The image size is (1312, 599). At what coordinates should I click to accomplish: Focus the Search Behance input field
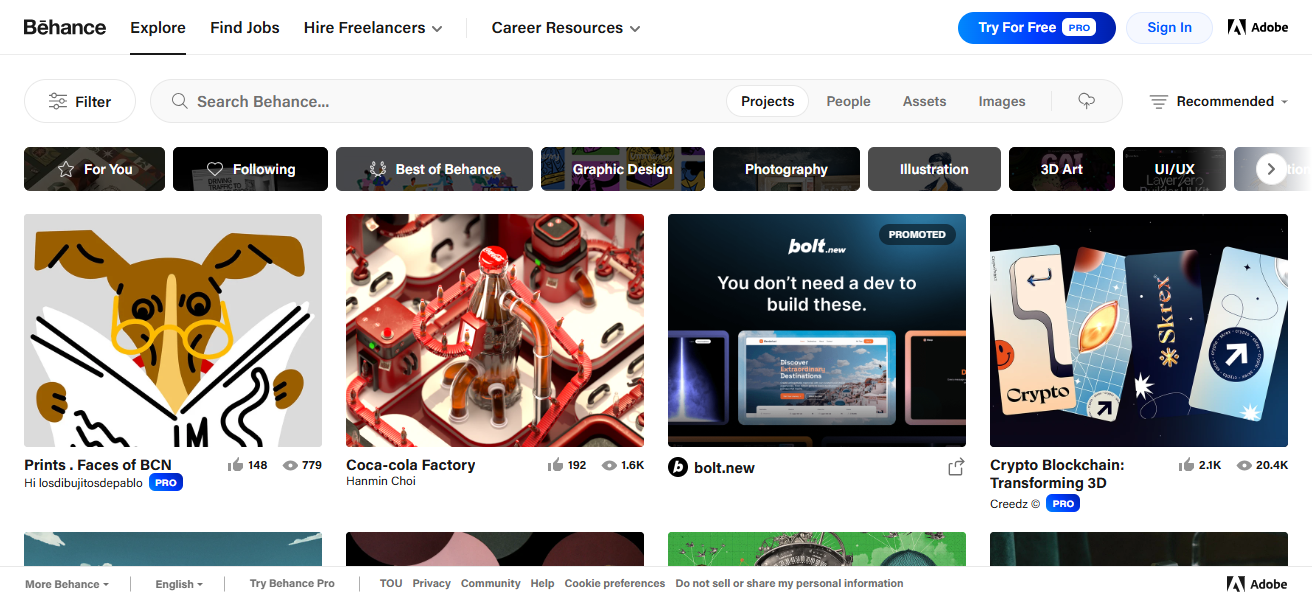pyautogui.click(x=455, y=101)
